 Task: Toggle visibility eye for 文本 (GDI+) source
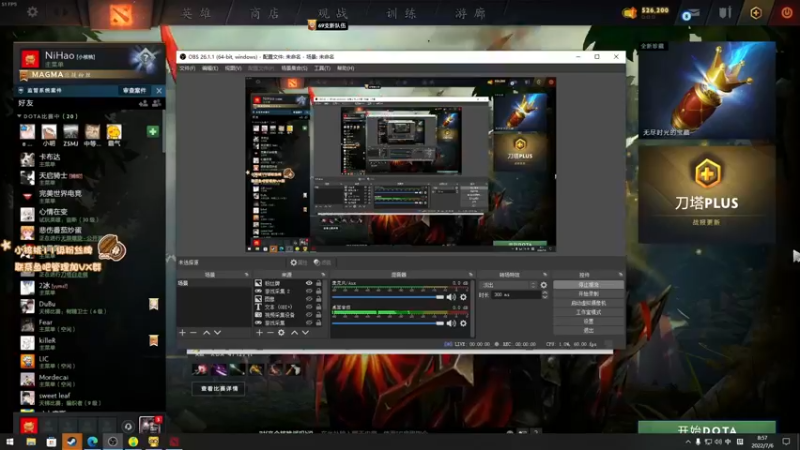[309, 307]
